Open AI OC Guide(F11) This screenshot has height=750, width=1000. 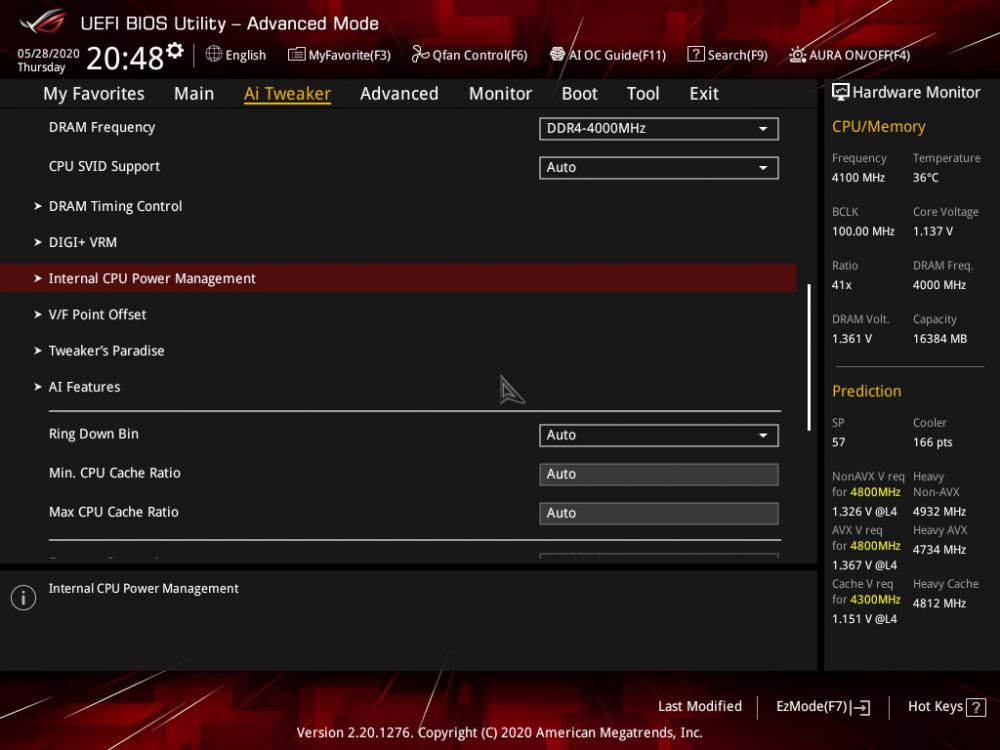tap(608, 55)
